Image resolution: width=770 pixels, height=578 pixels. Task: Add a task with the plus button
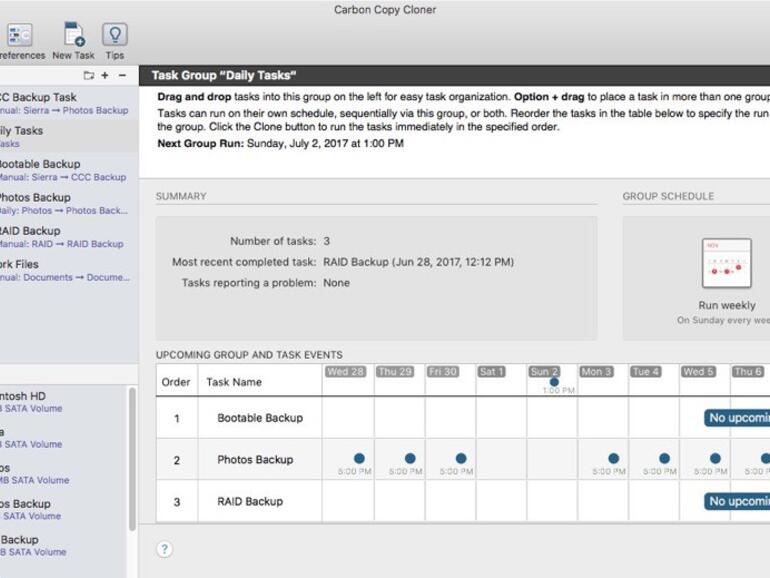[105, 75]
